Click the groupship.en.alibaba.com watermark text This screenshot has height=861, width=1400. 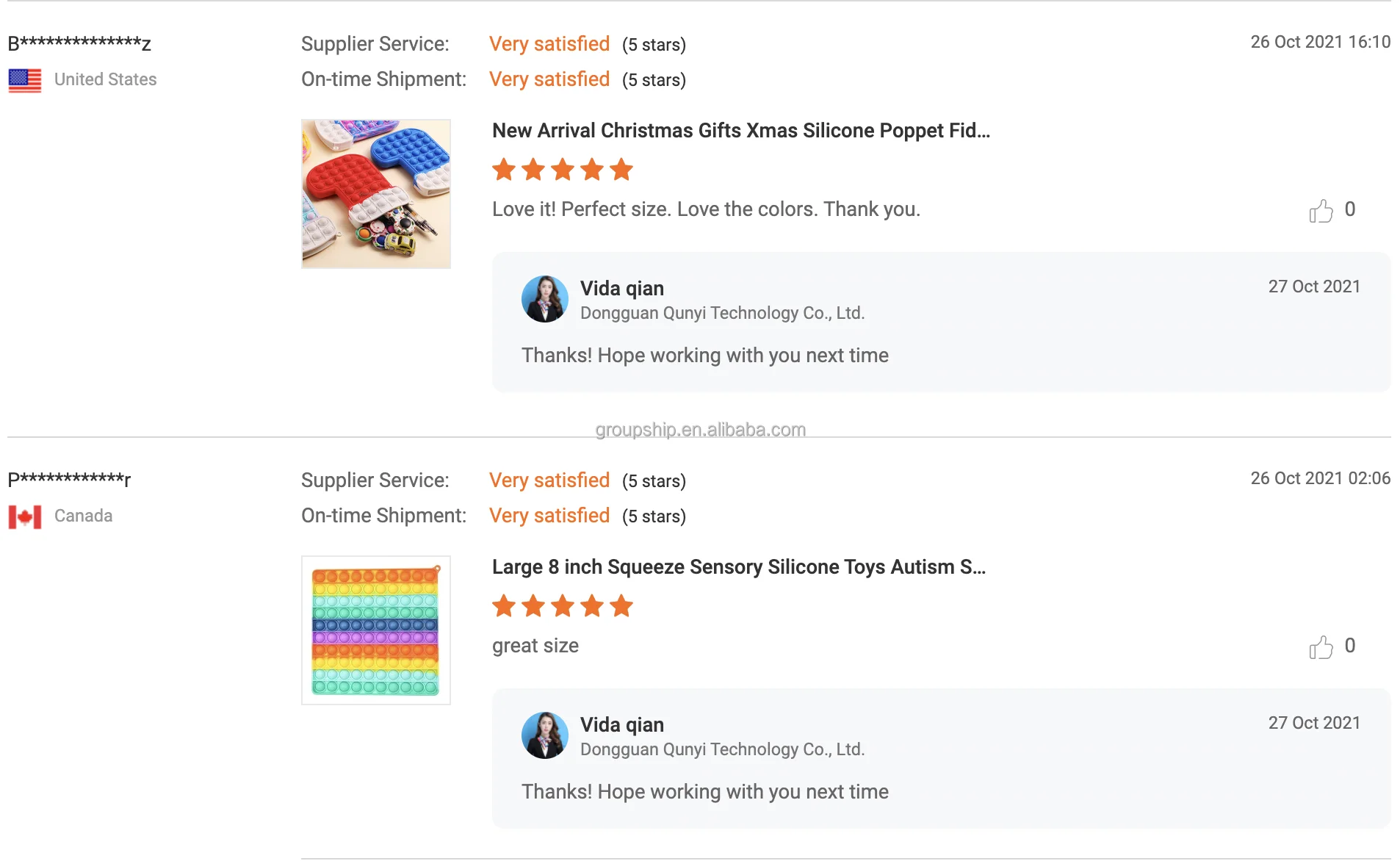[x=701, y=430]
